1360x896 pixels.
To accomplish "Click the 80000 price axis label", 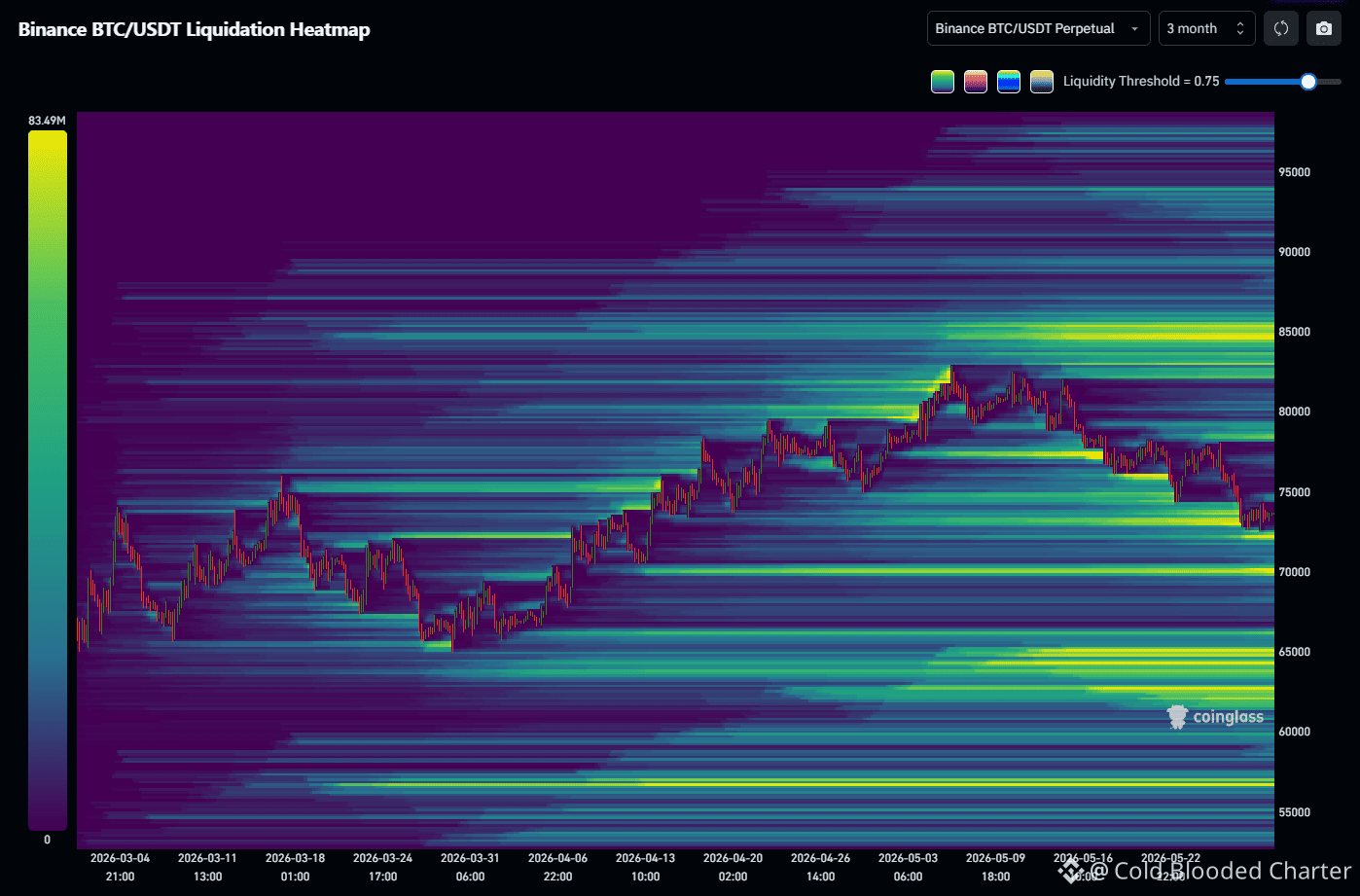I will coord(1295,412).
